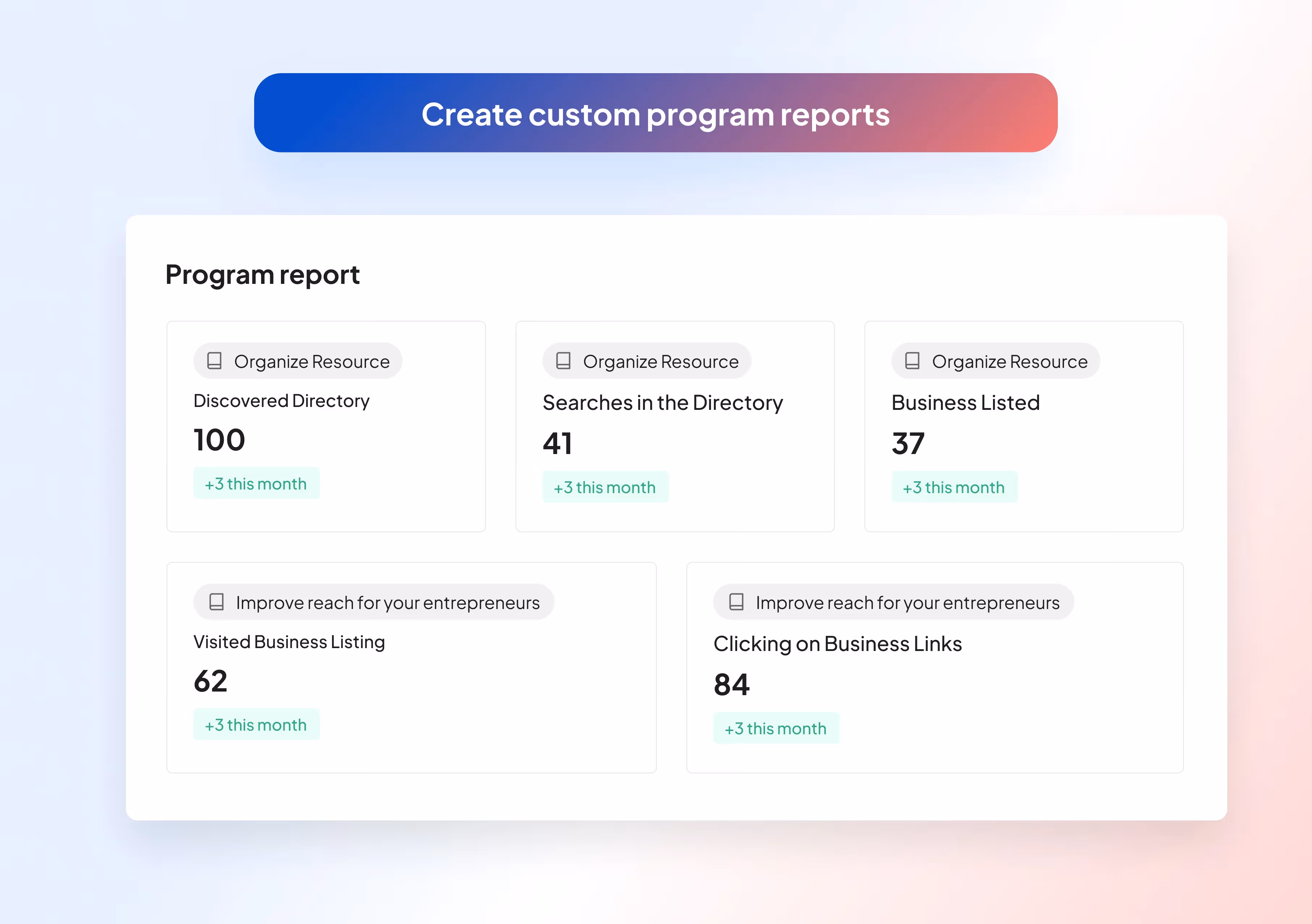Screen dimensions: 1312x924
Task: Open the Searches in the Directory title
Action: (662, 403)
